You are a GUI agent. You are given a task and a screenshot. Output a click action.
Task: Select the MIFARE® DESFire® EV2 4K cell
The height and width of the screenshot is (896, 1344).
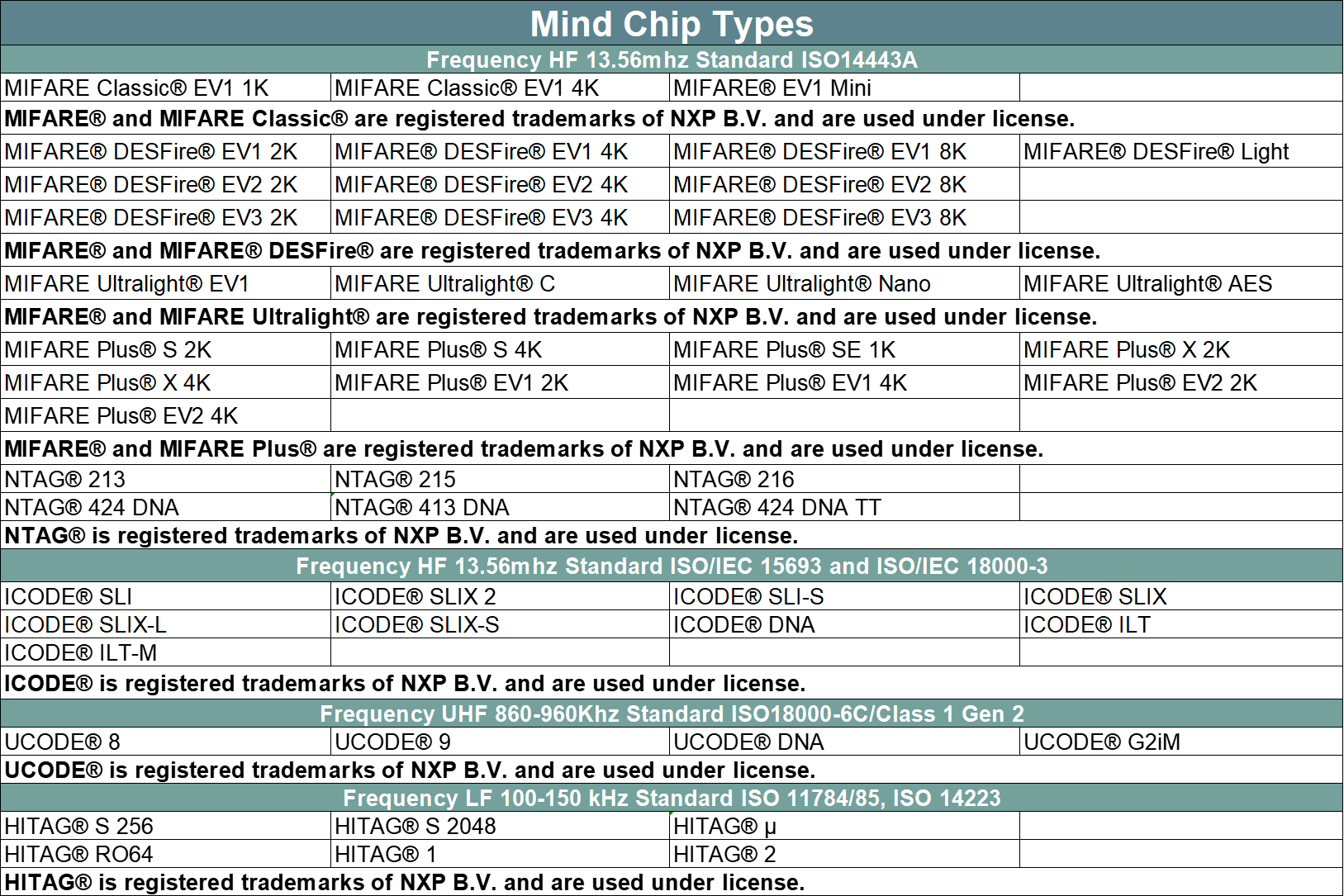pyautogui.click(x=500, y=184)
